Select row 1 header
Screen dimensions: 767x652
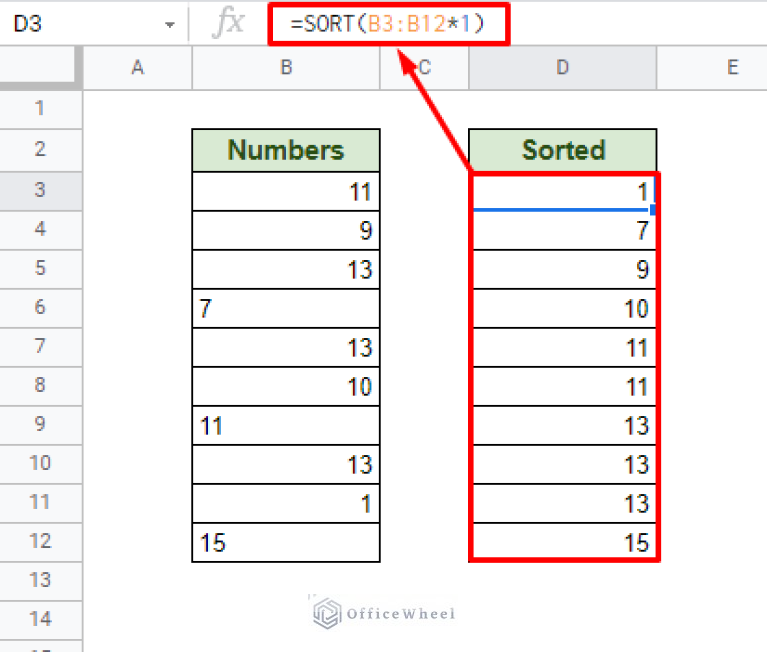coord(40,108)
